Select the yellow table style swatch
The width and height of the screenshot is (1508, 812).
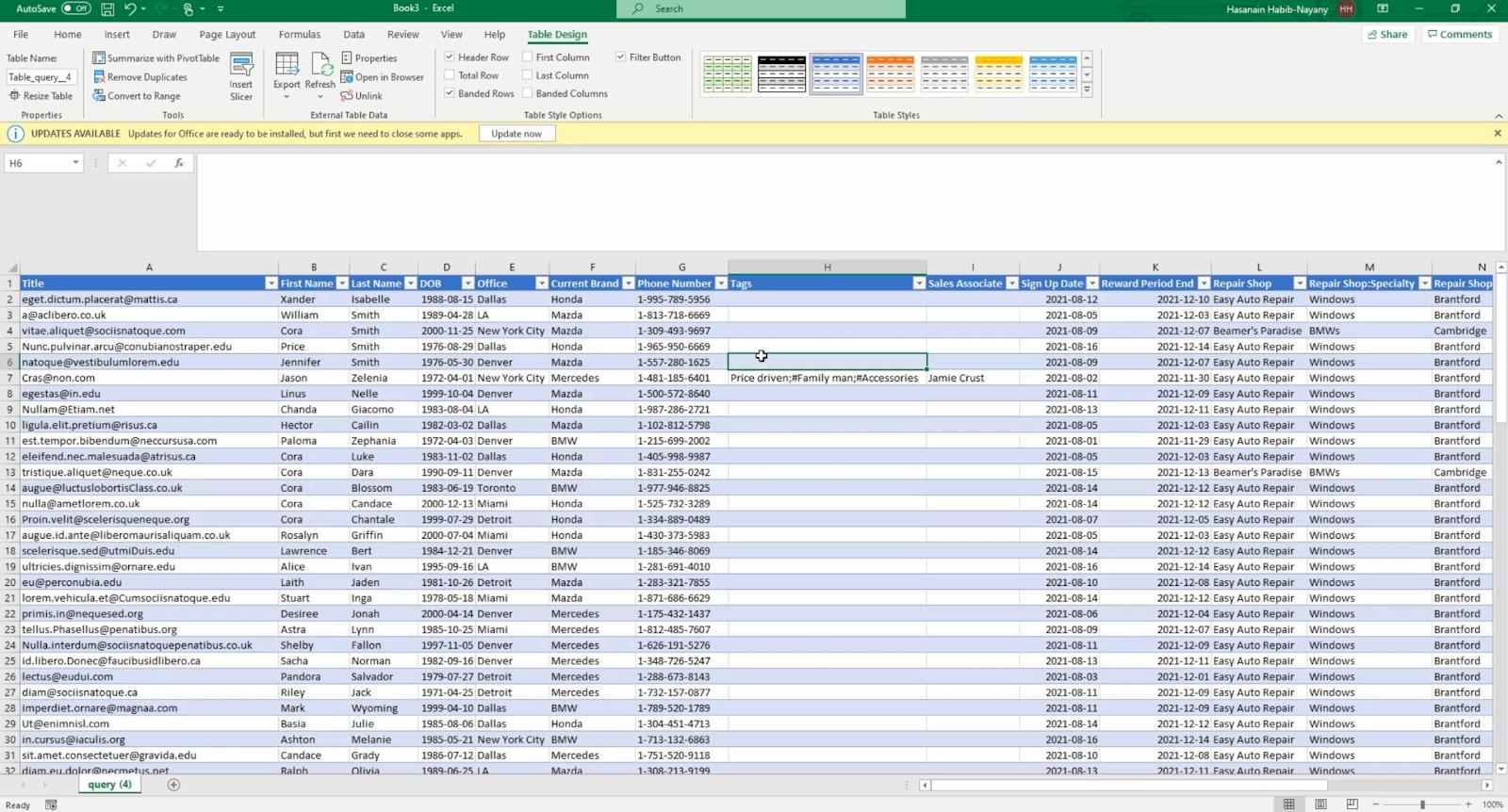coord(999,73)
